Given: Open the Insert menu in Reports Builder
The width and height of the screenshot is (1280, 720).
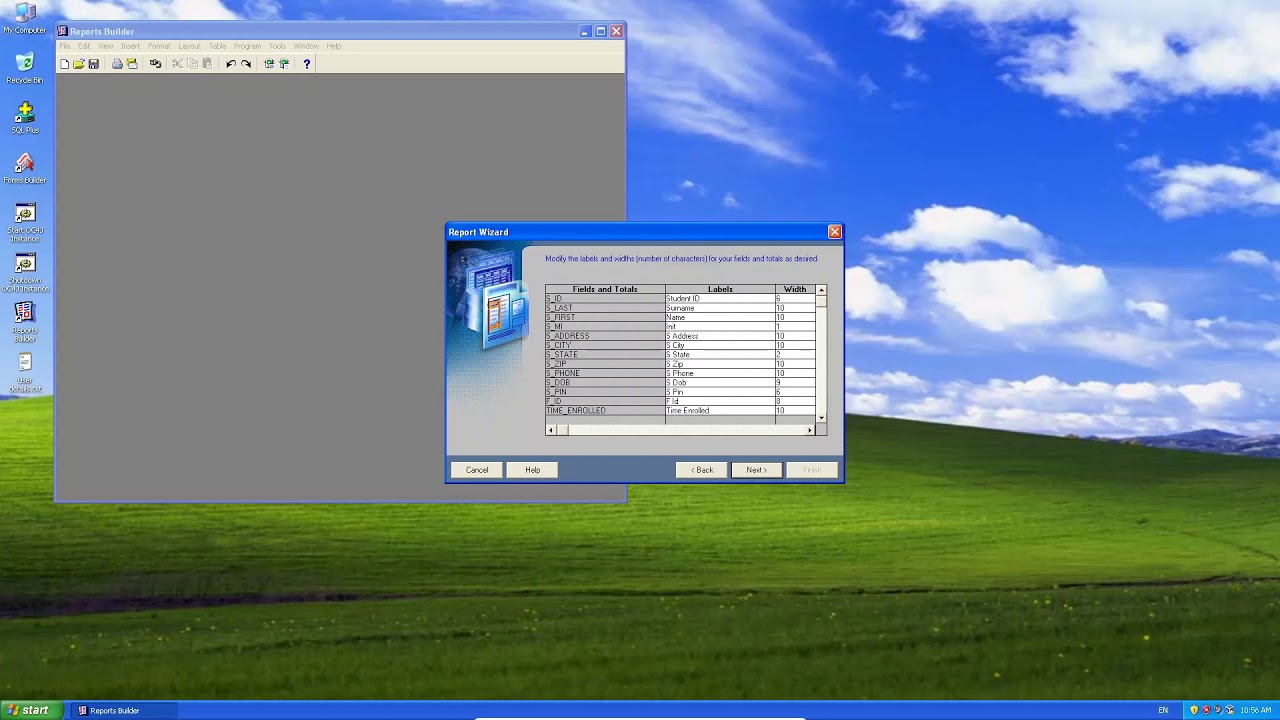Looking at the screenshot, I should pos(131,46).
